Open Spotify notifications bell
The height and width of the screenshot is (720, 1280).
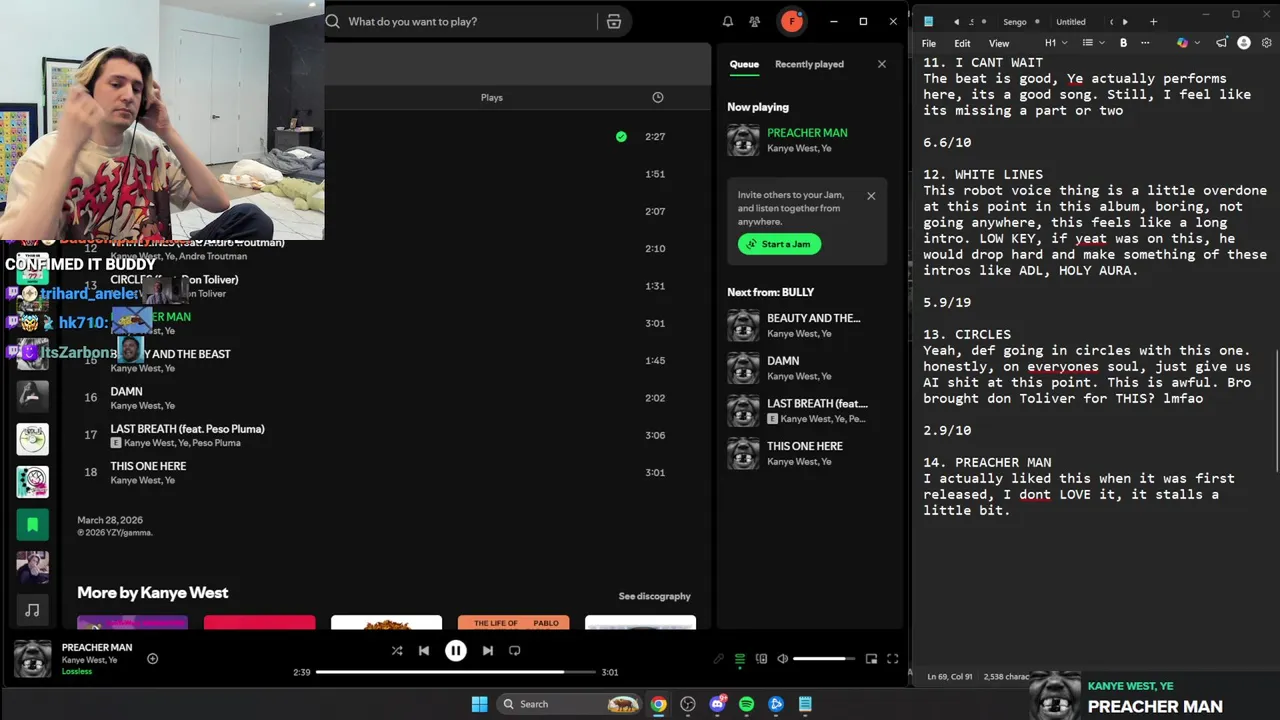coord(728,21)
